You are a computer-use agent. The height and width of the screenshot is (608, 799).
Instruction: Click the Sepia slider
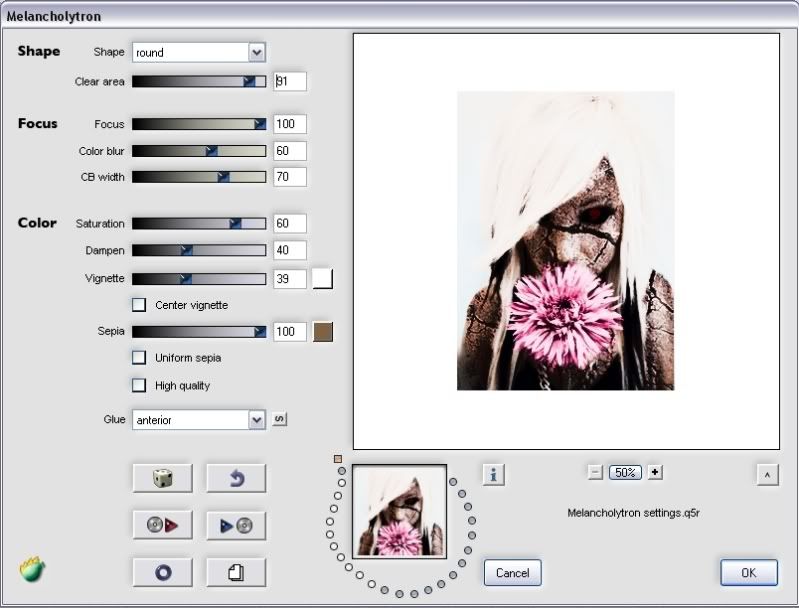coord(199,332)
